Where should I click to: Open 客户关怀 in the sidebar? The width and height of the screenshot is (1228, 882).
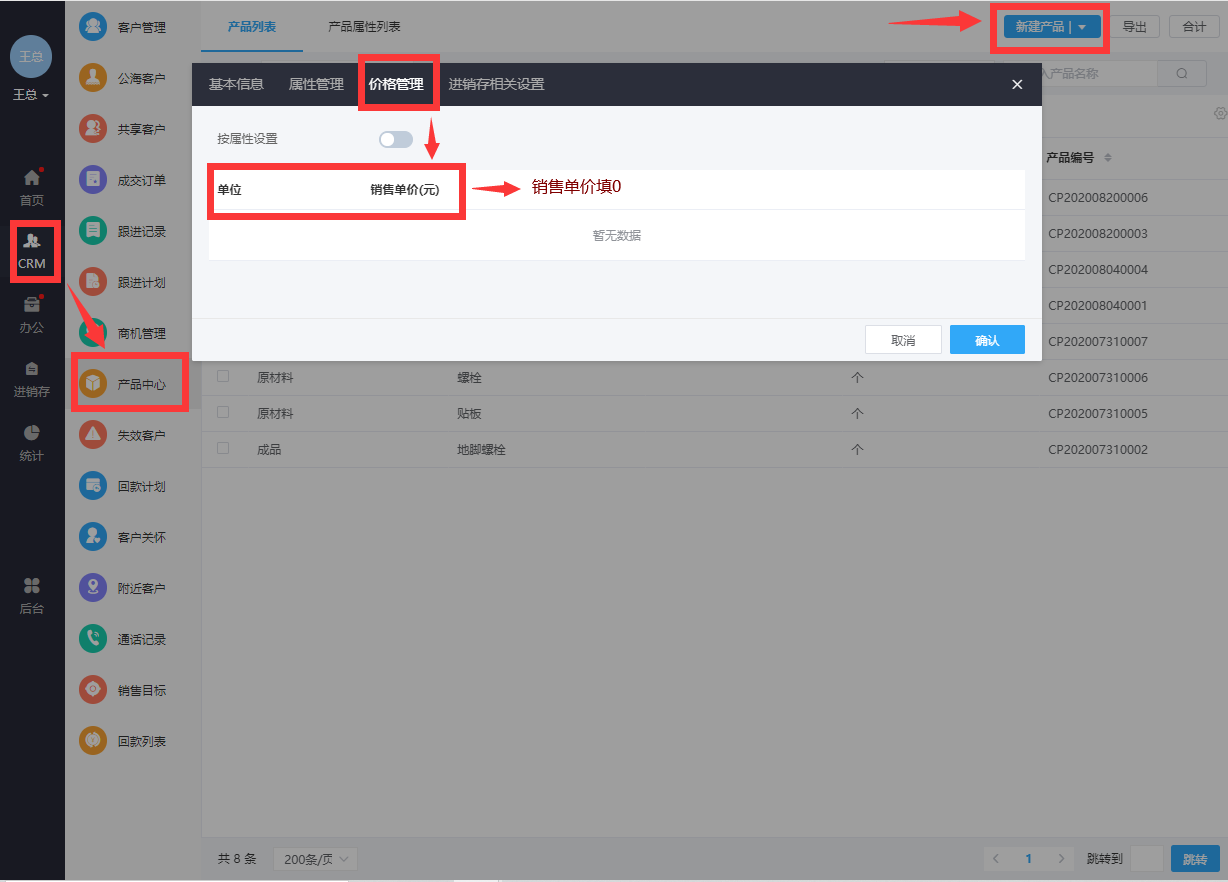coord(122,537)
